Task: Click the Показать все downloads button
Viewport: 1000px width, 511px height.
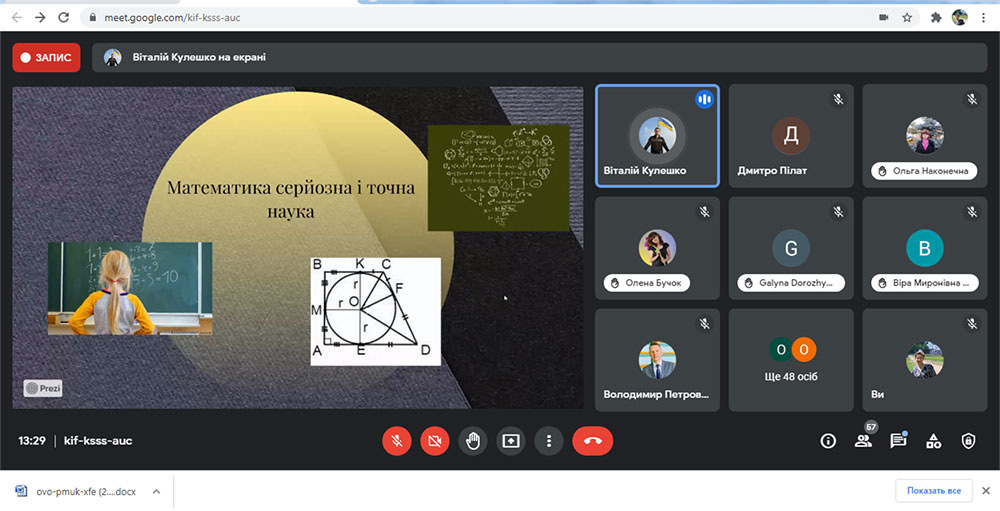Action: pos(934,491)
